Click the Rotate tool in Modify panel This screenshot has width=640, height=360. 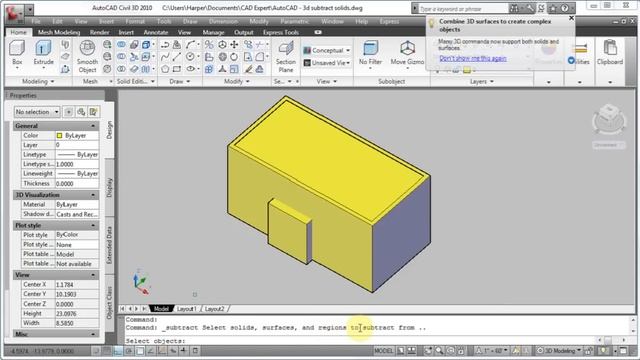[234, 57]
